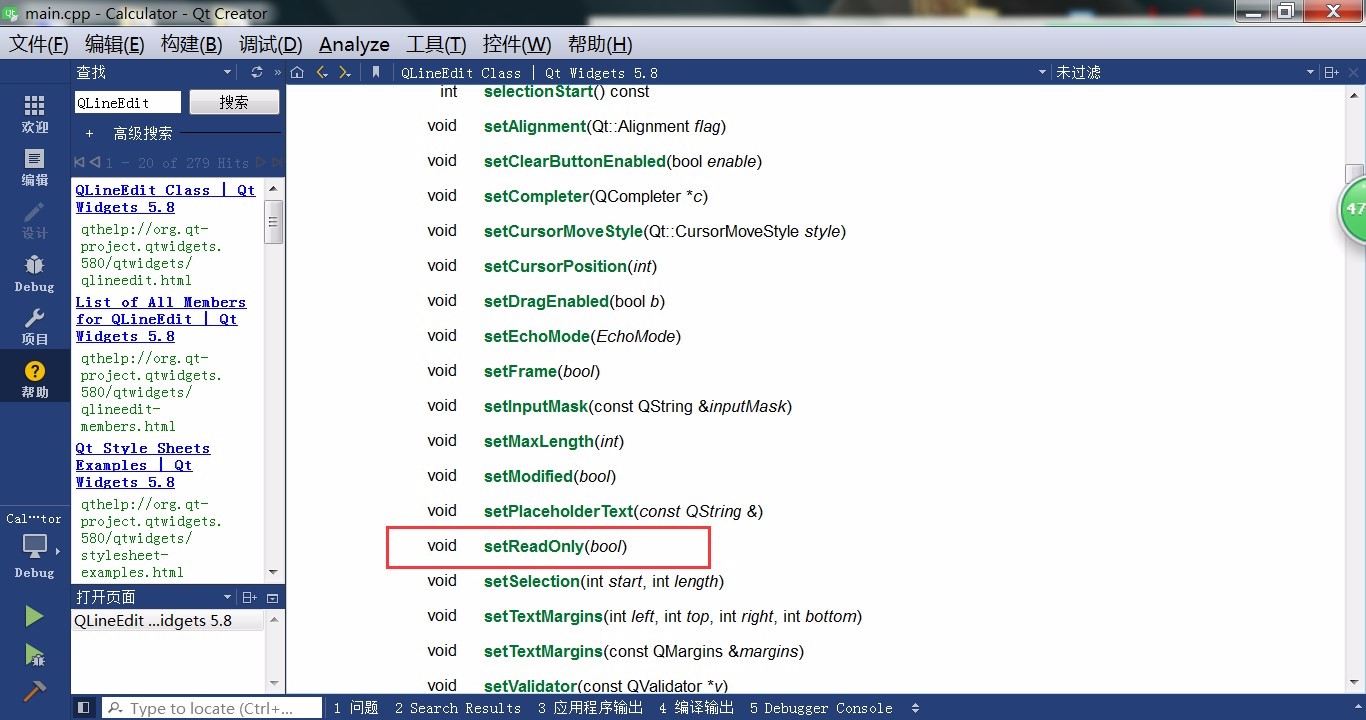1366x720 pixels.
Task: Click the QLineEdit search text field
Action: pos(128,102)
